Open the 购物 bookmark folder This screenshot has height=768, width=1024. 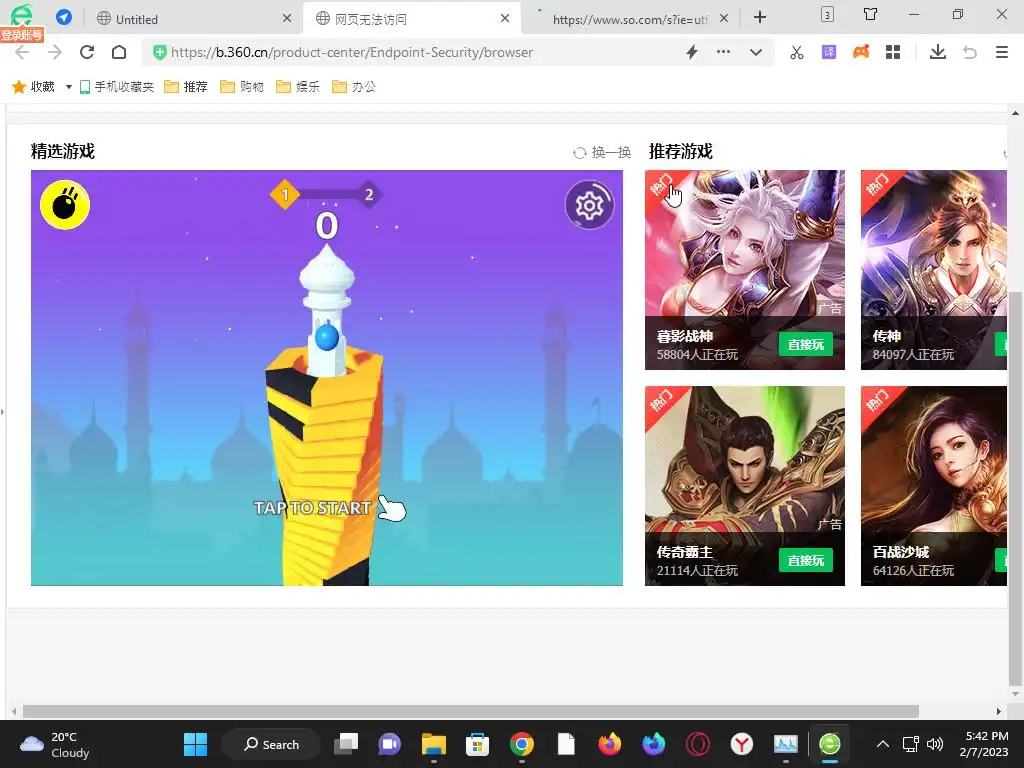pyautogui.click(x=242, y=86)
